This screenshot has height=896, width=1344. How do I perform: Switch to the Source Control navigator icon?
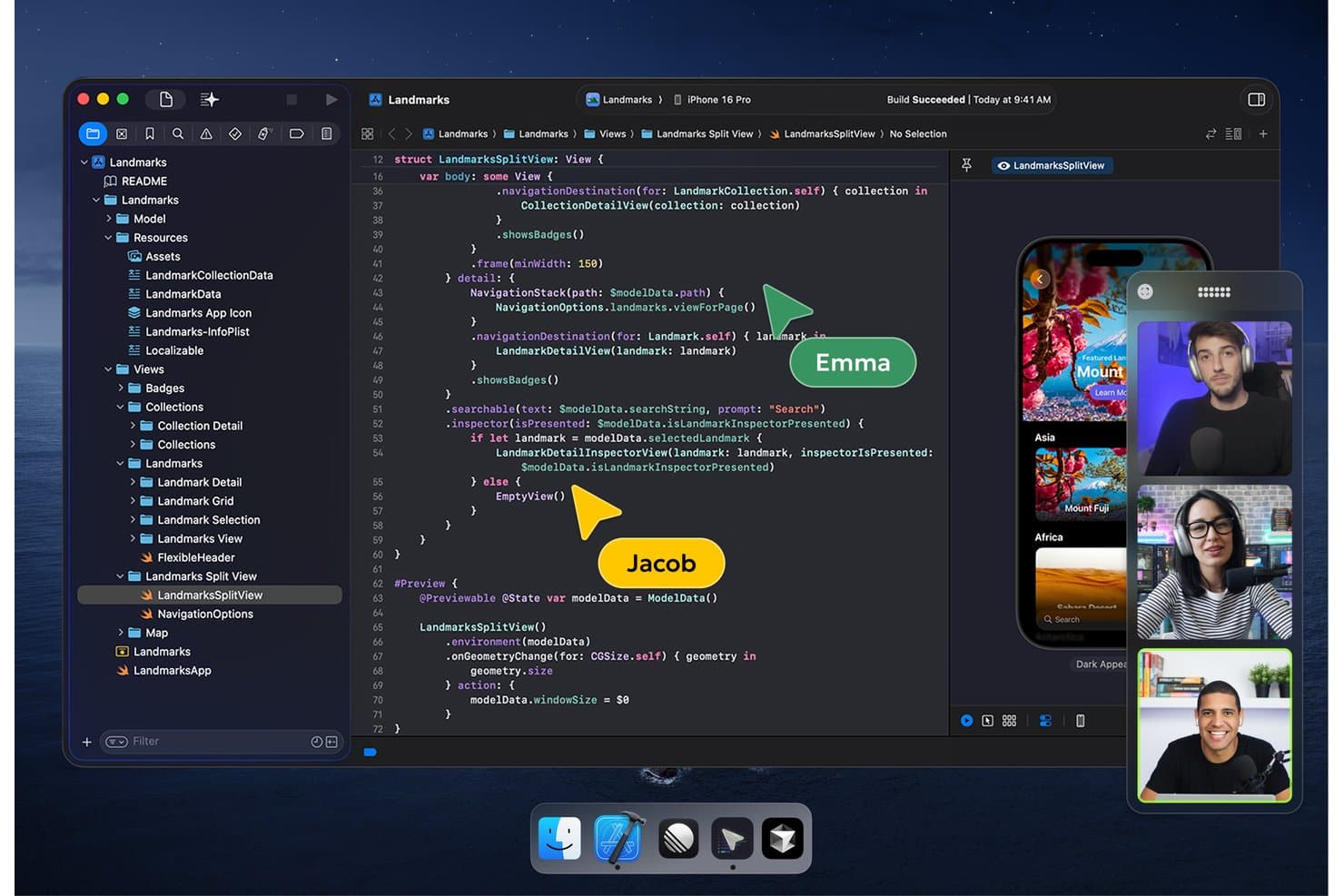coord(122,133)
